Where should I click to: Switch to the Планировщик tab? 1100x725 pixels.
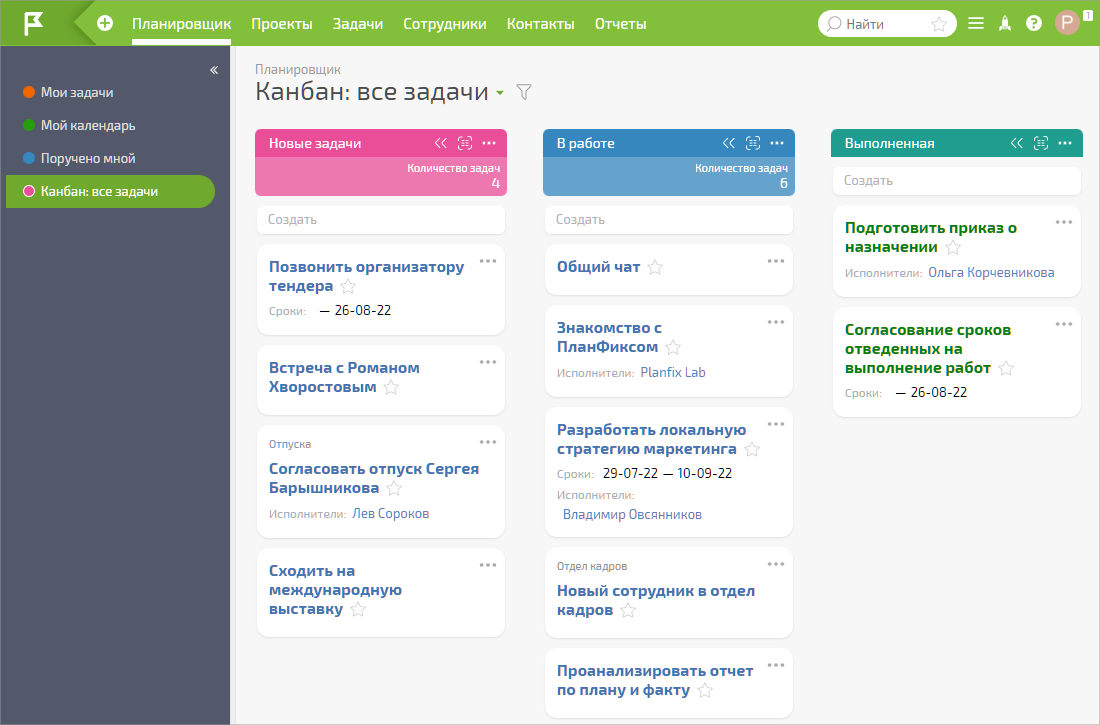click(x=182, y=24)
